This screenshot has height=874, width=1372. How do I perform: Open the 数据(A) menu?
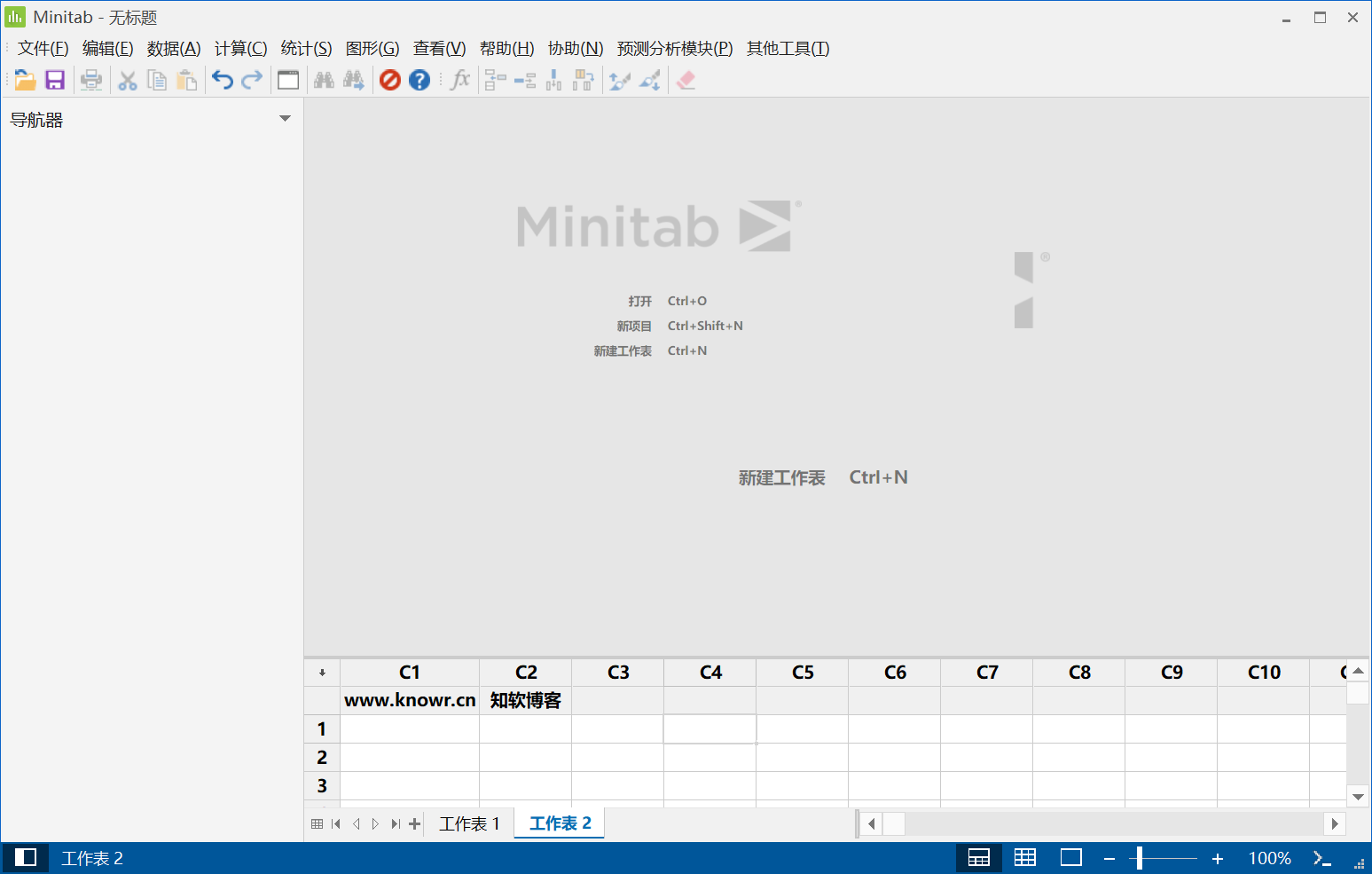click(174, 49)
